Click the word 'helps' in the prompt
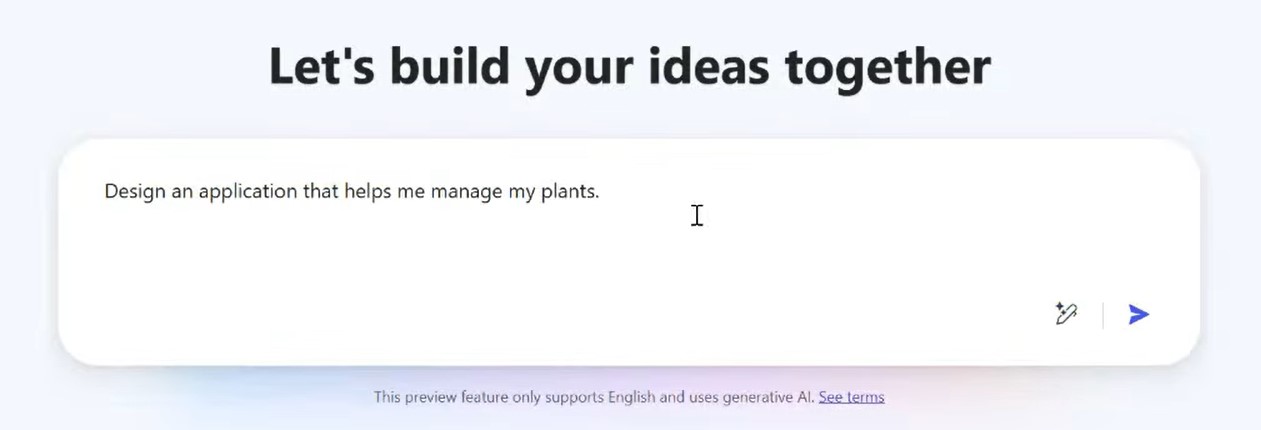This screenshot has height=430, width=1261. click(368, 192)
